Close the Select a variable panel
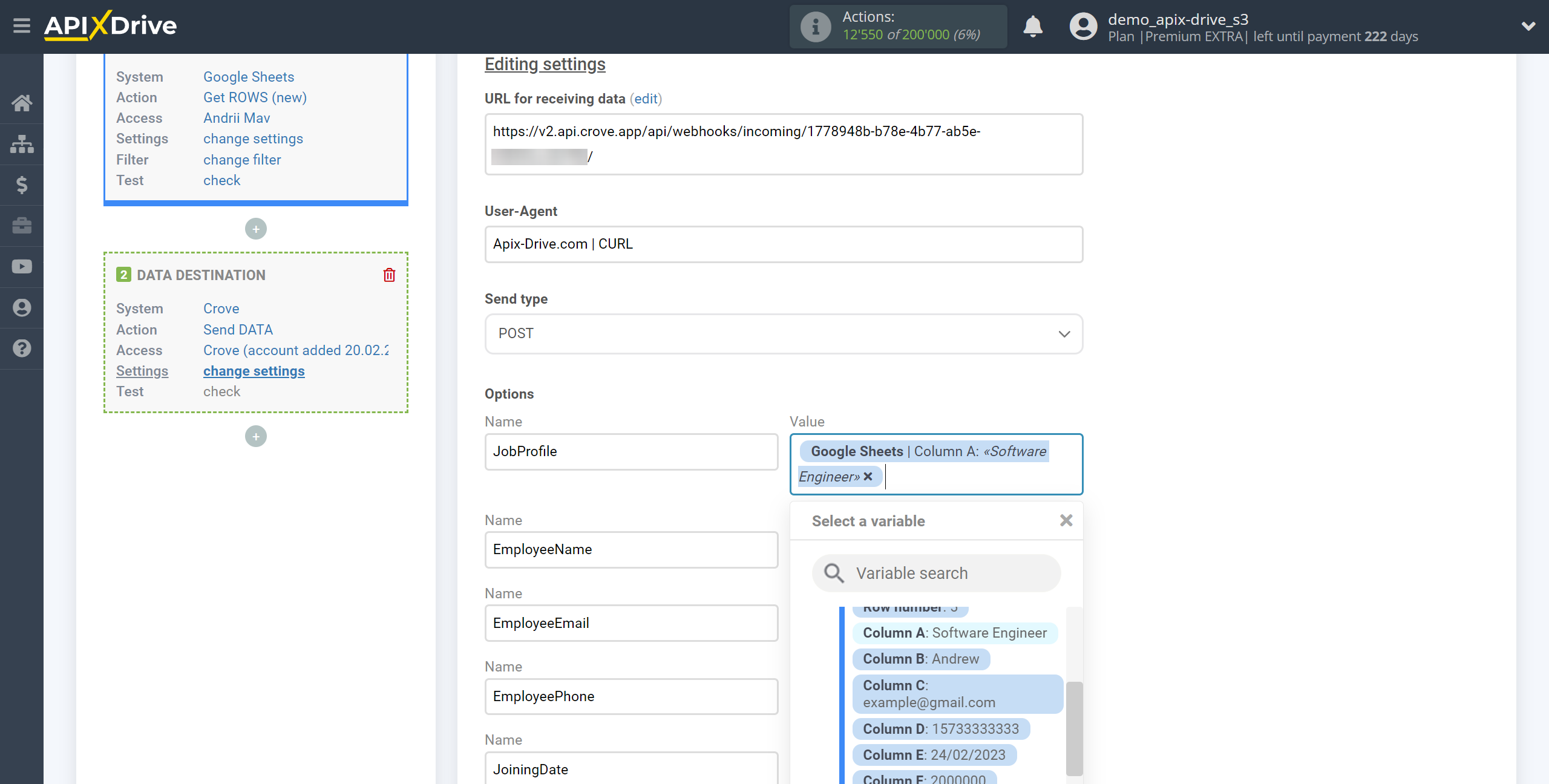This screenshot has width=1549, height=784. [x=1066, y=520]
